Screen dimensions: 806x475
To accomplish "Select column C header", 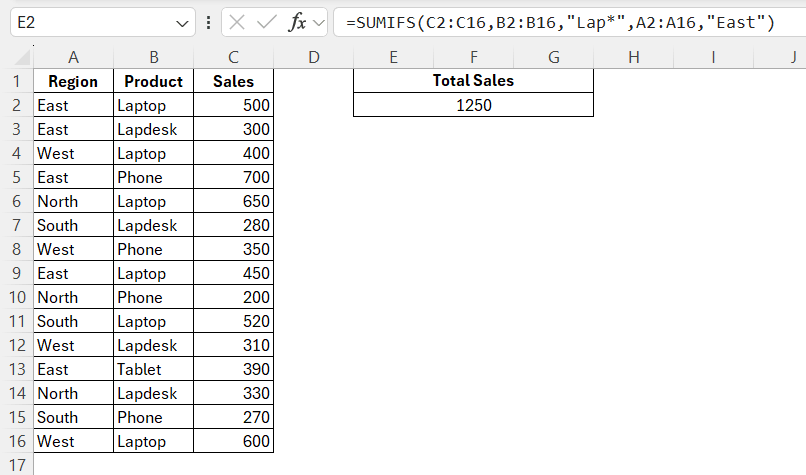I will (233, 58).
